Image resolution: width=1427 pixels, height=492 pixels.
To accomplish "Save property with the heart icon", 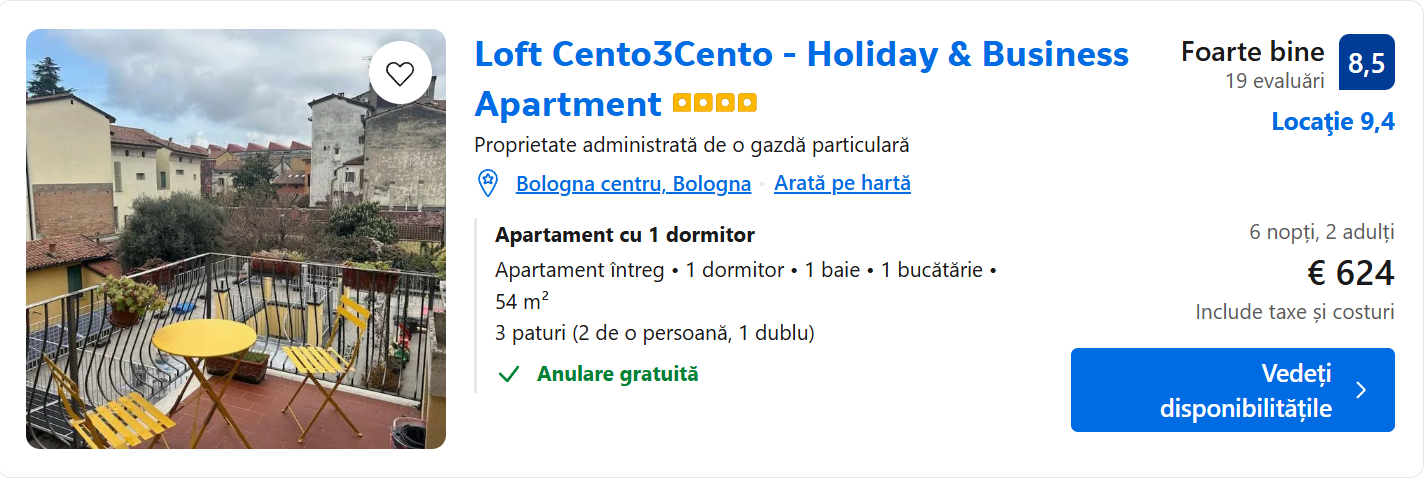I will [x=400, y=73].
